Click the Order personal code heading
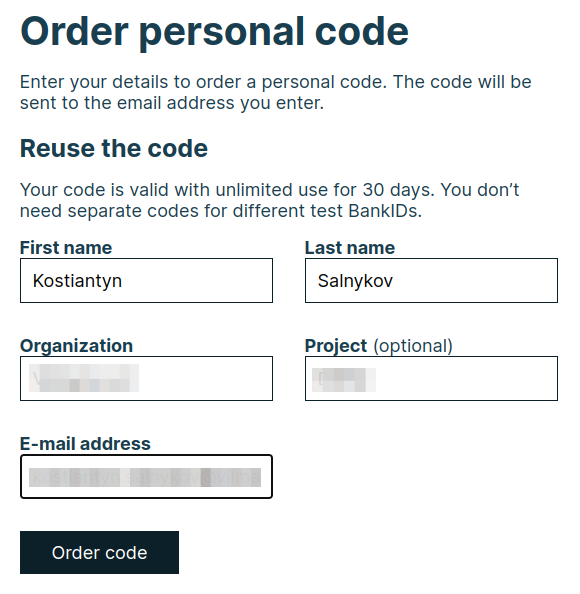The image size is (580, 594). 214,32
